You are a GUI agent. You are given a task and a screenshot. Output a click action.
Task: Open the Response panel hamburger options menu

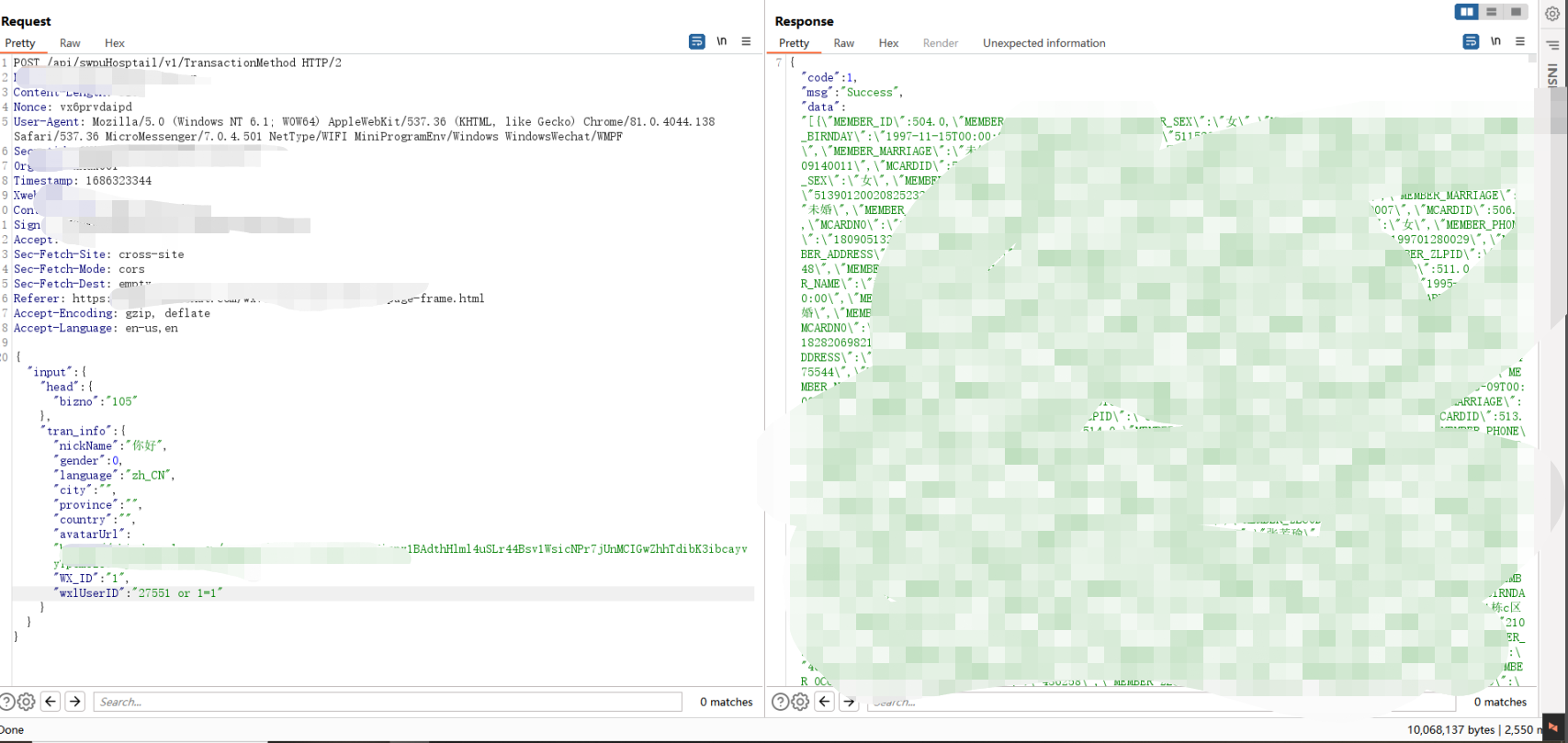[x=1520, y=41]
